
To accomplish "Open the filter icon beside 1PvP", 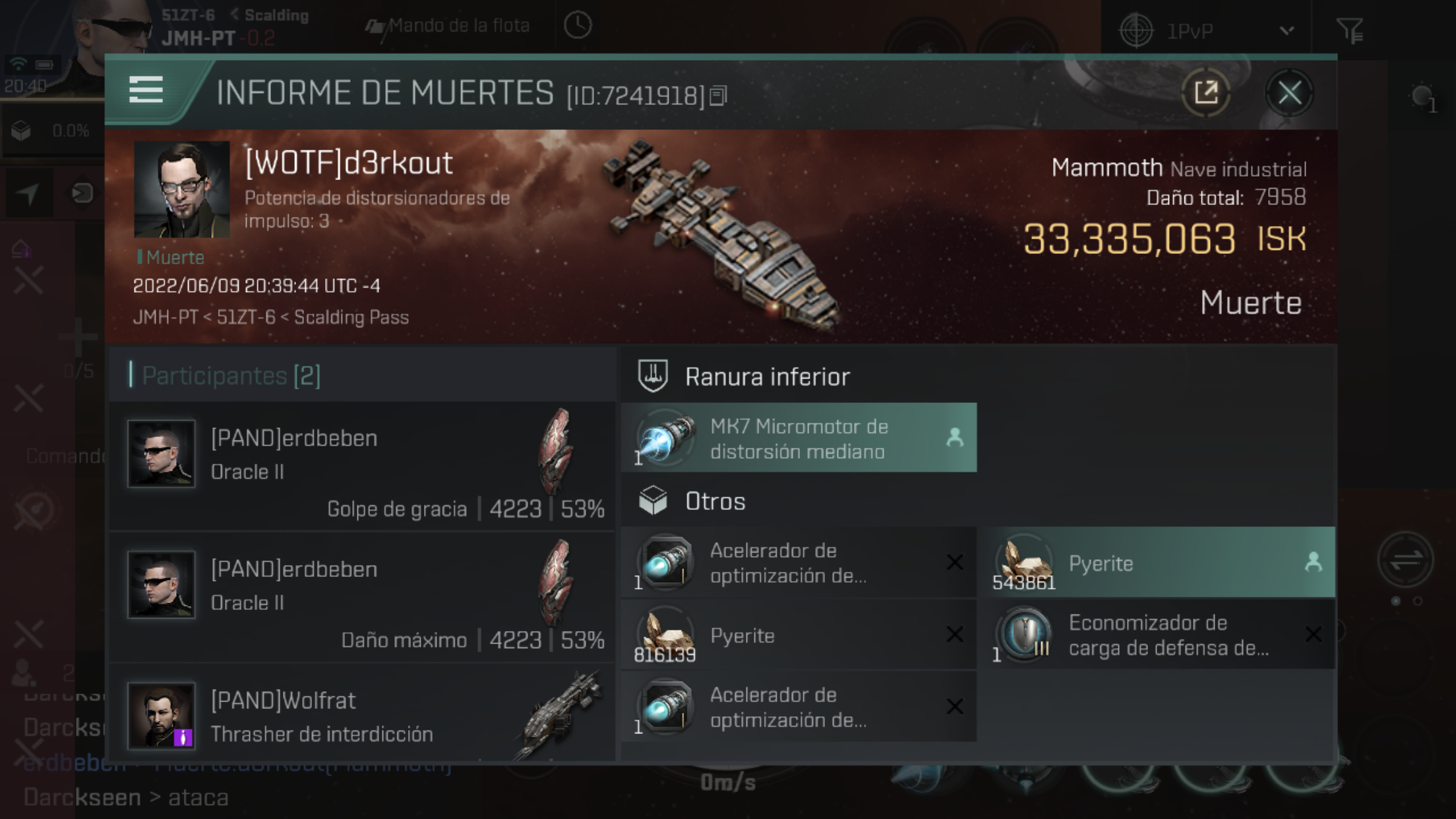I will tap(1349, 30).
